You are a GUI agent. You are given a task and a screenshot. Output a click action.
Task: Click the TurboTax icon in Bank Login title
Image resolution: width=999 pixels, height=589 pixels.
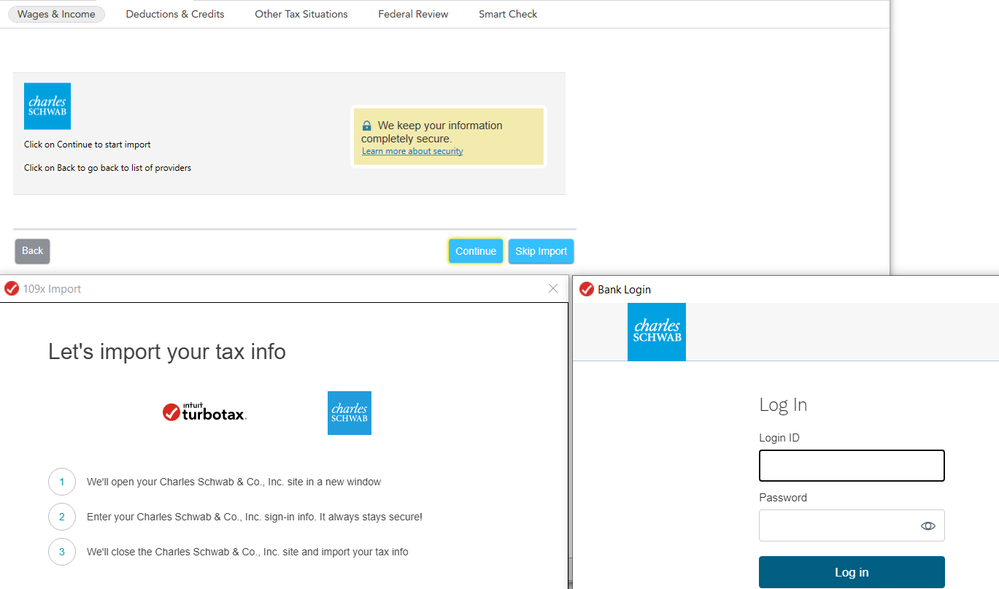tap(586, 289)
